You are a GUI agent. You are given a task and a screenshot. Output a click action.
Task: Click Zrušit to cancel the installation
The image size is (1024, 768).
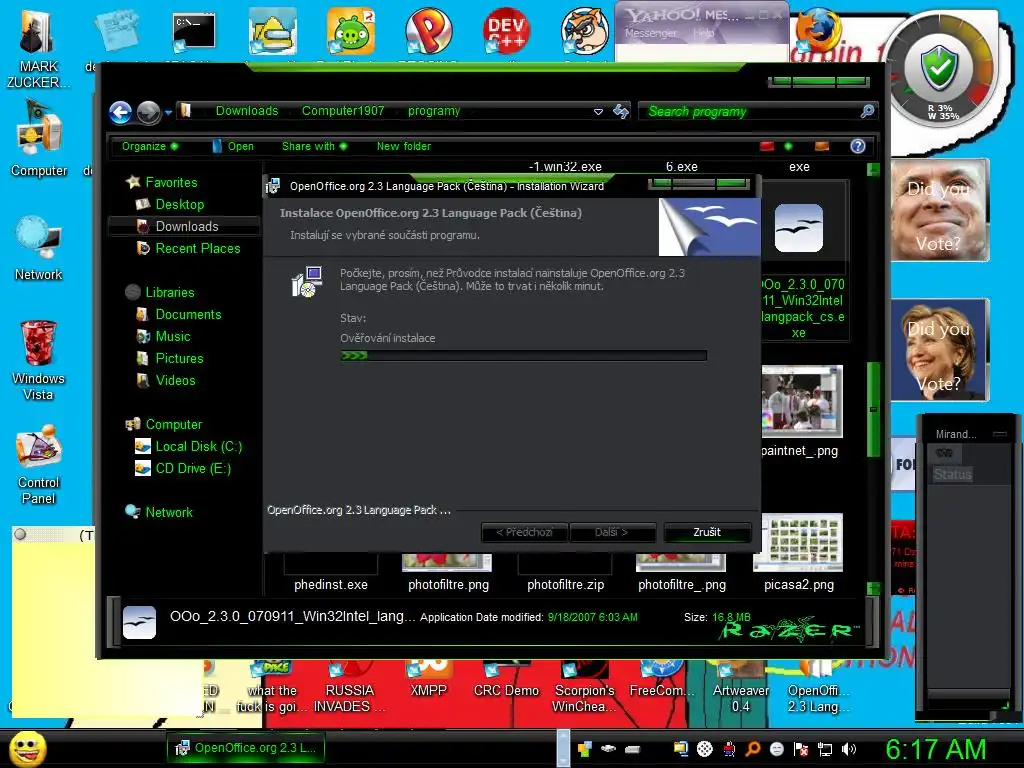[x=707, y=532]
